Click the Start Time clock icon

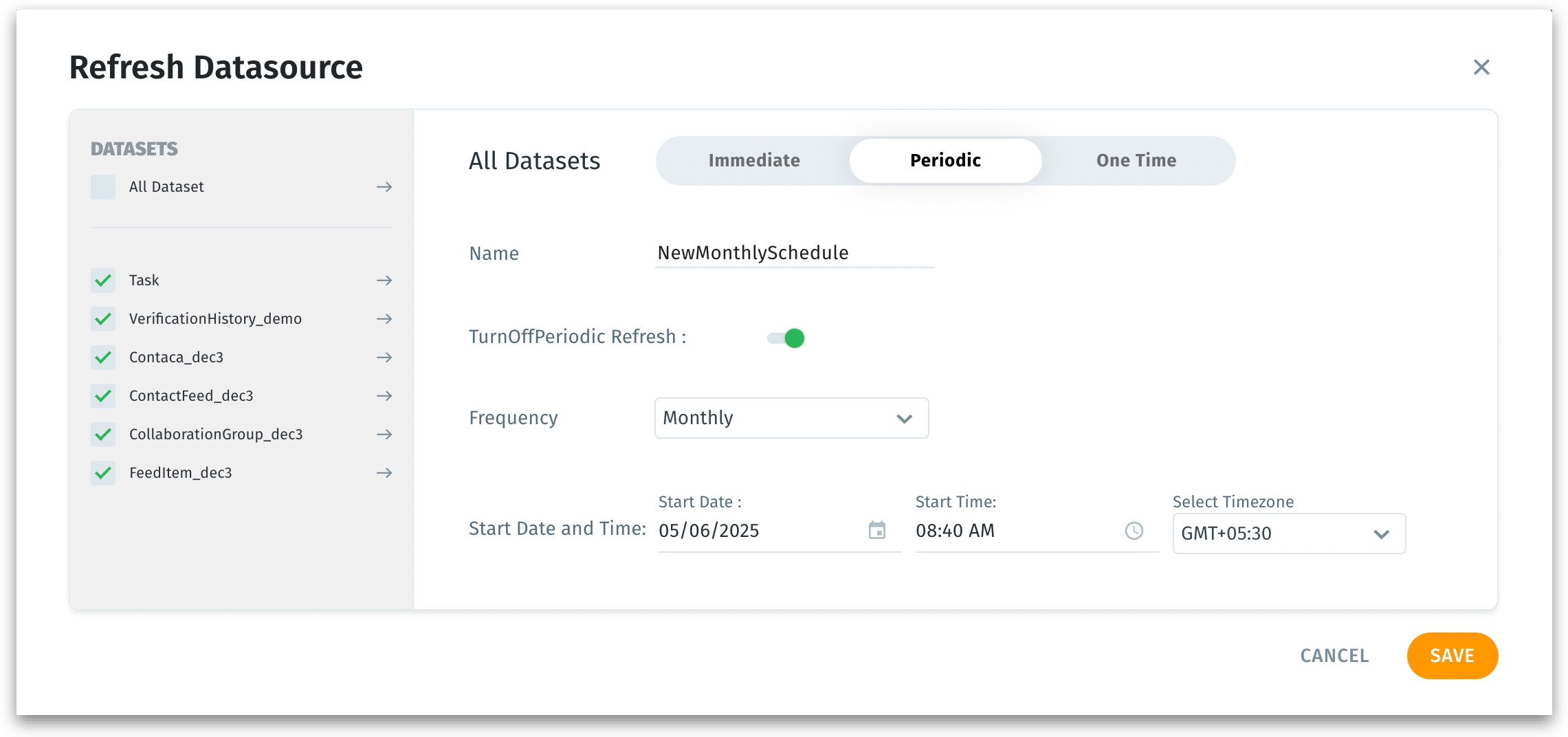pyautogui.click(x=1134, y=530)
